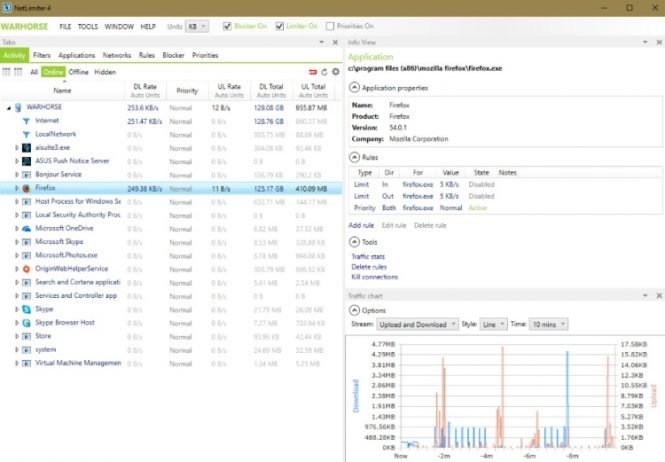
Task: Switch to the Blocker tab
Action: pos(174,55)
